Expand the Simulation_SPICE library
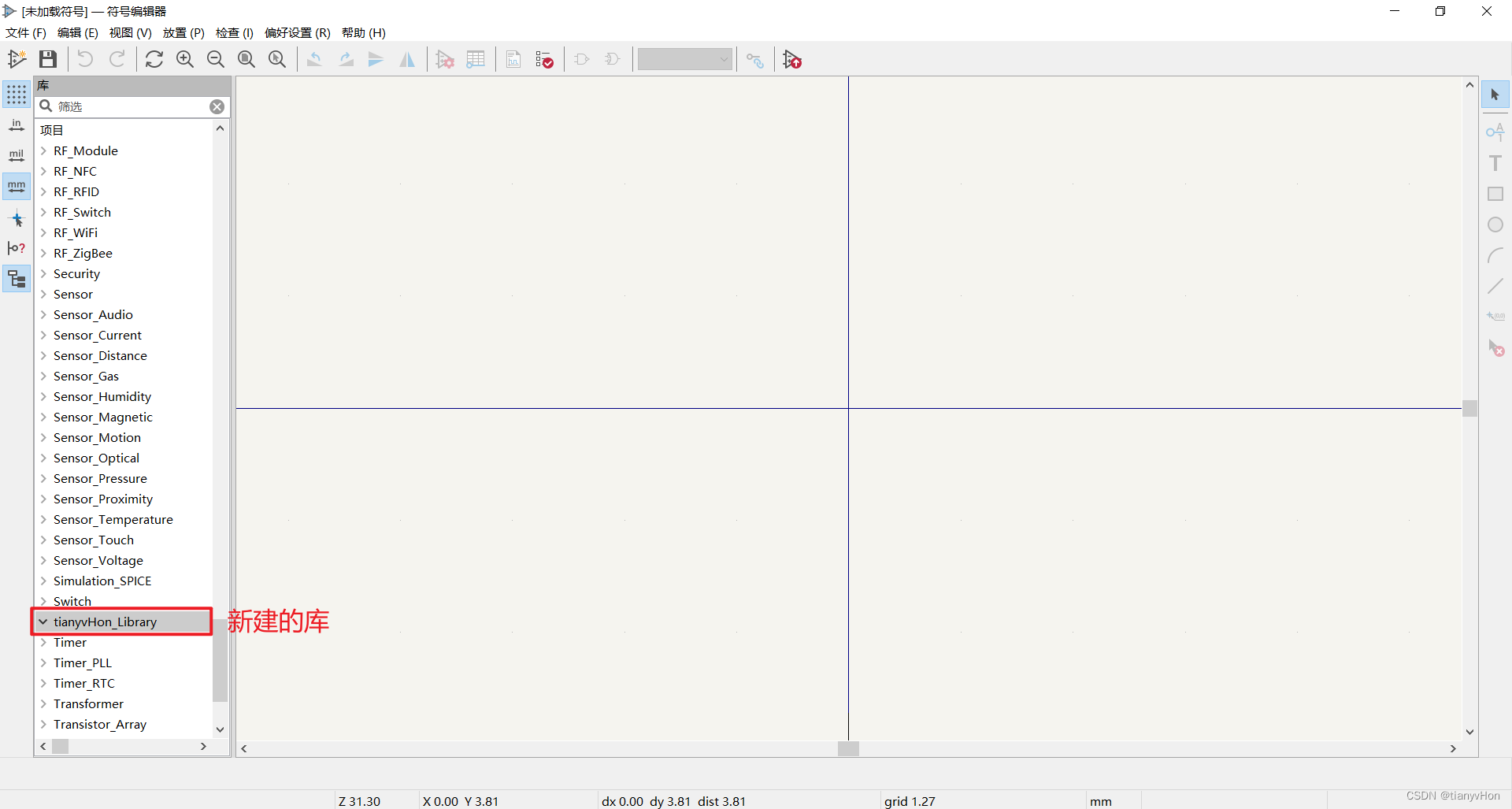Image resolution: width=1512 pixels, height=809 pixels. pos(43,581)
